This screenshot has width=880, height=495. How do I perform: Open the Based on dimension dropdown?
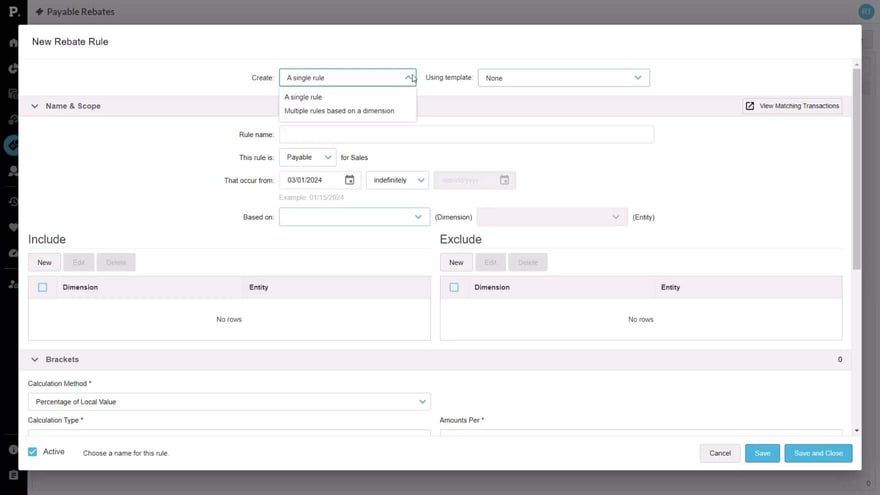[x=354, y=217]
